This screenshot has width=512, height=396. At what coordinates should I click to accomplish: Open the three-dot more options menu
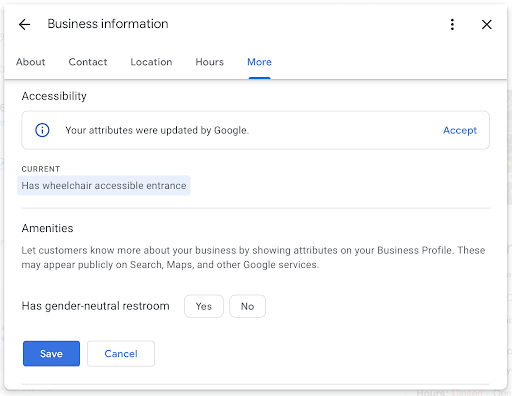[452, 24]
